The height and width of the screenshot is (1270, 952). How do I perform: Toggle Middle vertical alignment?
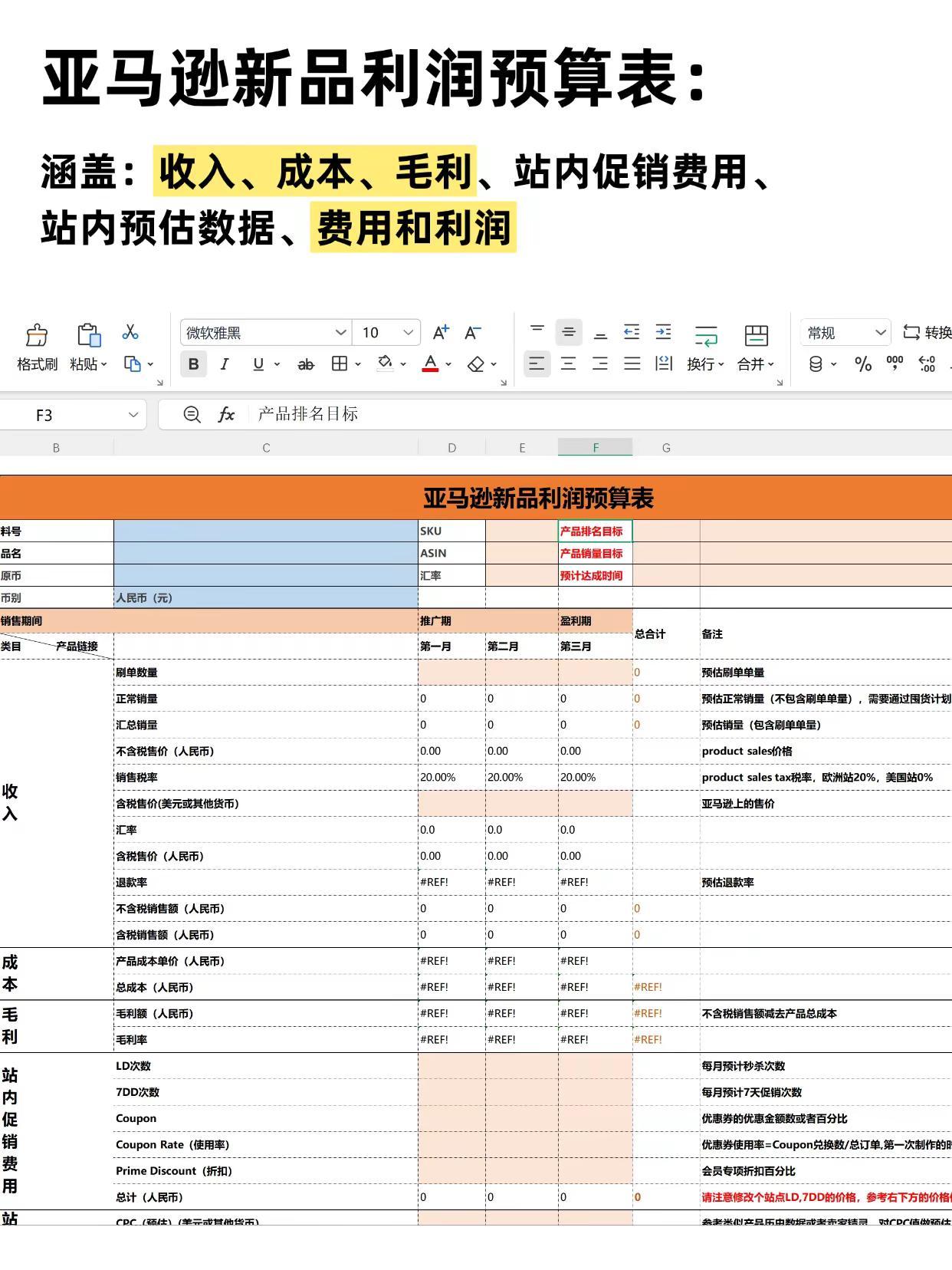click(569, 332)
